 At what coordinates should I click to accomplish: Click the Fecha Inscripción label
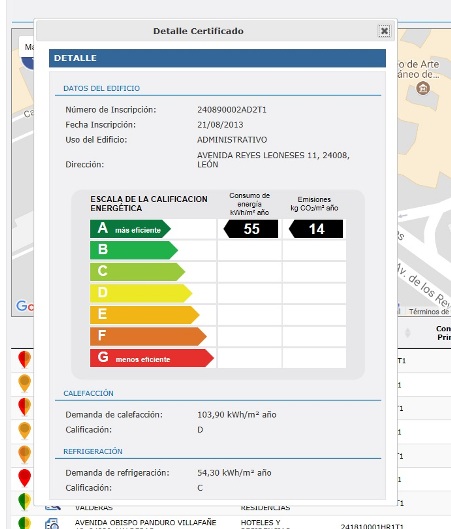[101, 125]
